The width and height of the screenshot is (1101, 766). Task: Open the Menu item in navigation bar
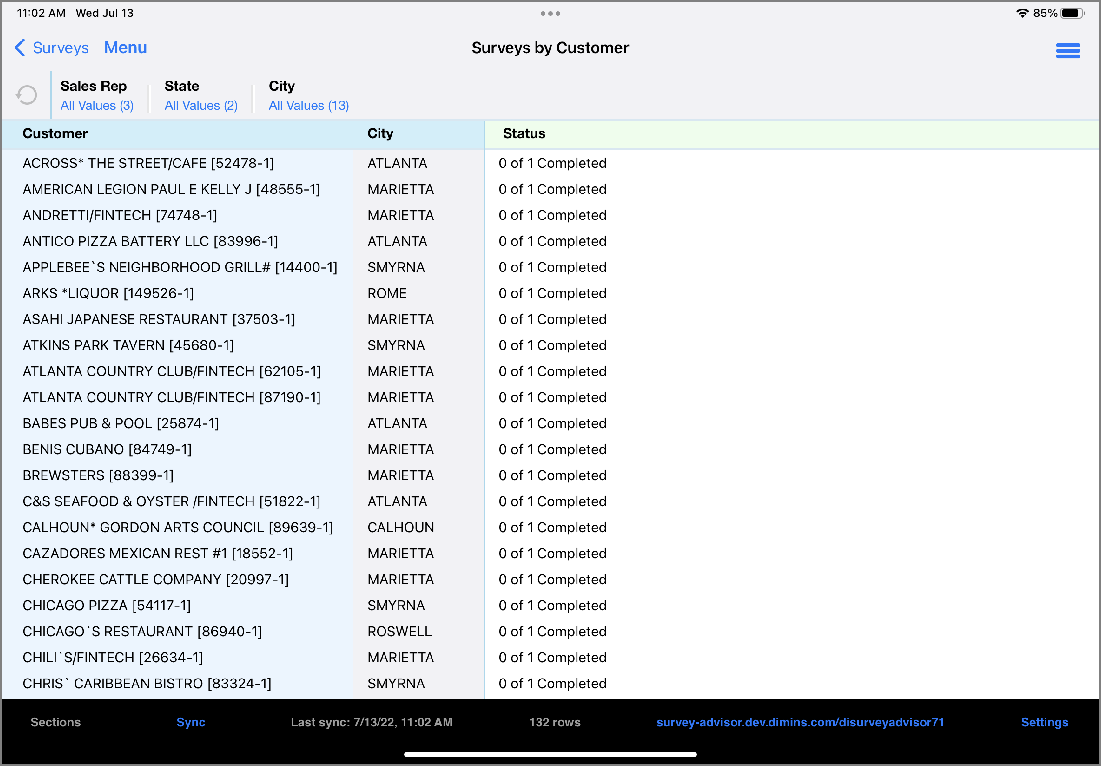(x=125, y=48)
